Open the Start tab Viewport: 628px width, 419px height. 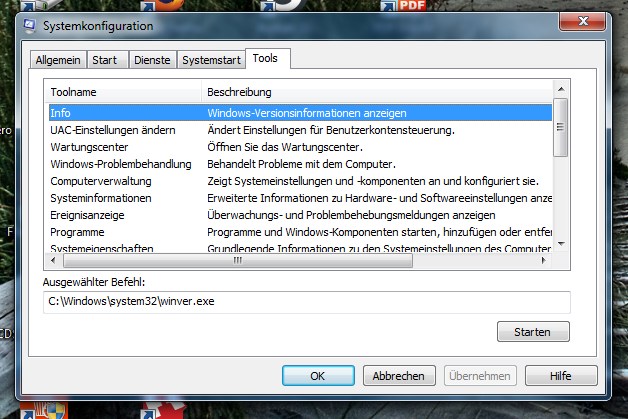coord(108,60)
